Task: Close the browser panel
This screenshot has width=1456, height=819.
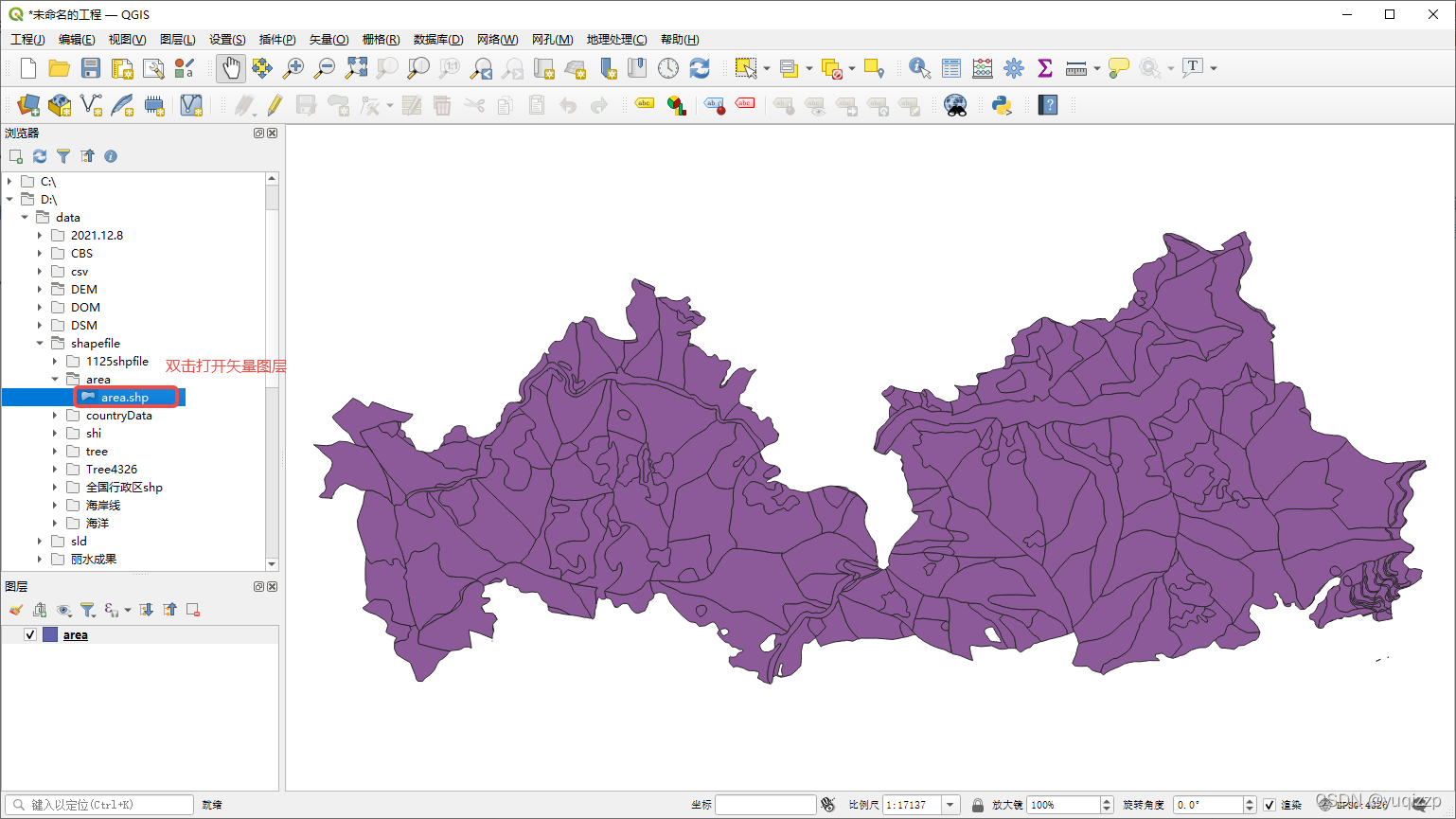Action: click(273, 134)
